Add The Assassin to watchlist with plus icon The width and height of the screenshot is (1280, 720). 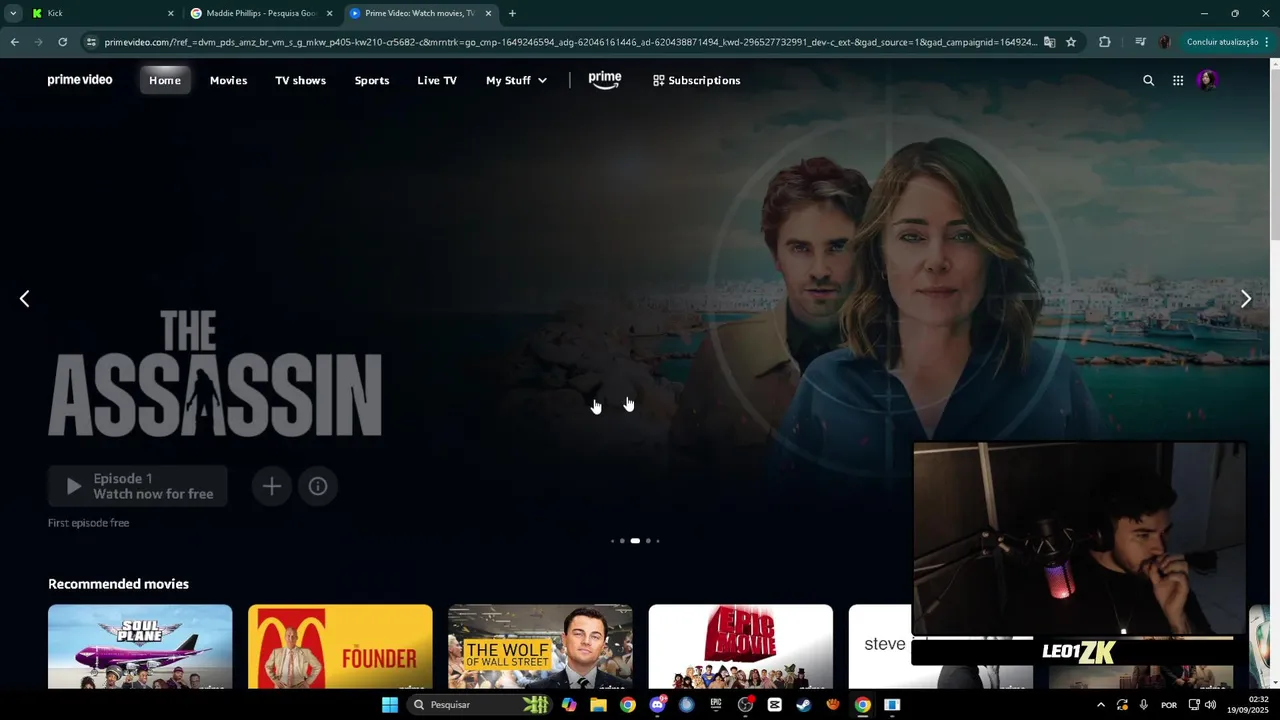click(272, 486)
